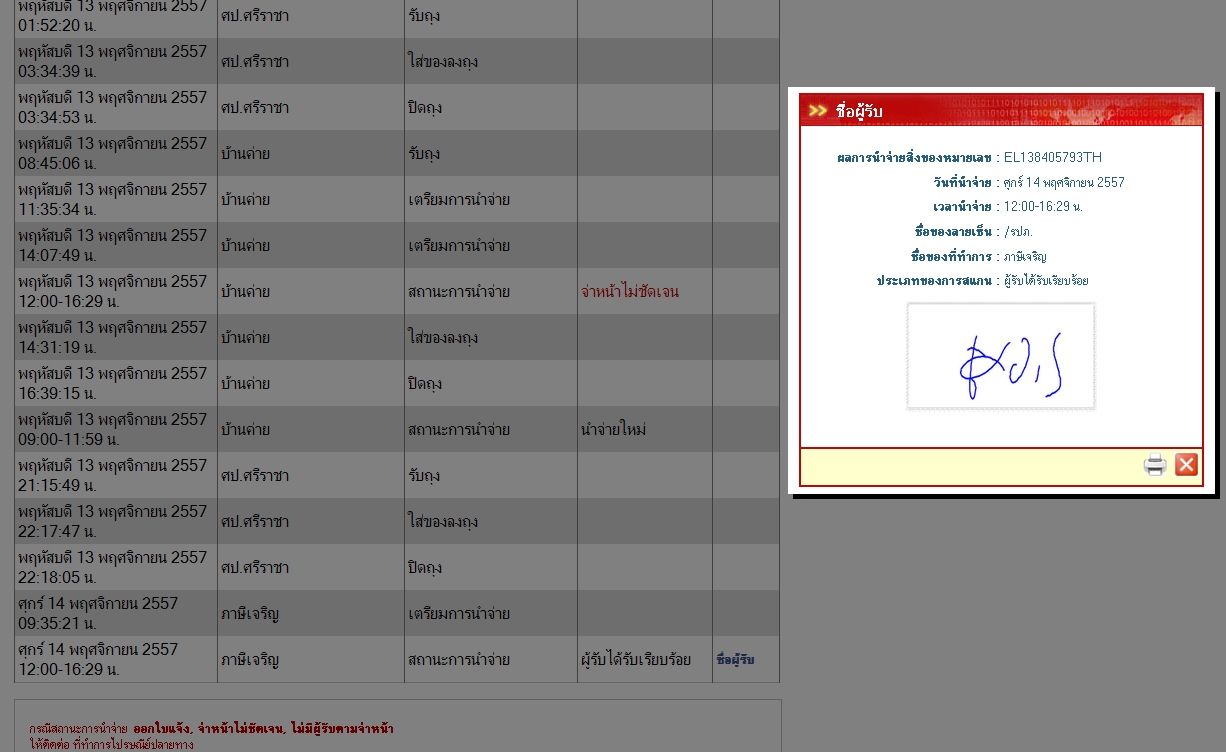Click the timestamp cell '14:07:49 น.'
The height and width of the screenshot is (752, 1226).
tap(116, 245)
